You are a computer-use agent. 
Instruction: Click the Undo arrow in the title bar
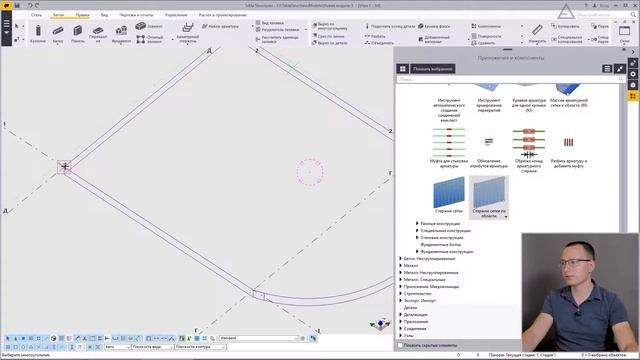point(30,5)
